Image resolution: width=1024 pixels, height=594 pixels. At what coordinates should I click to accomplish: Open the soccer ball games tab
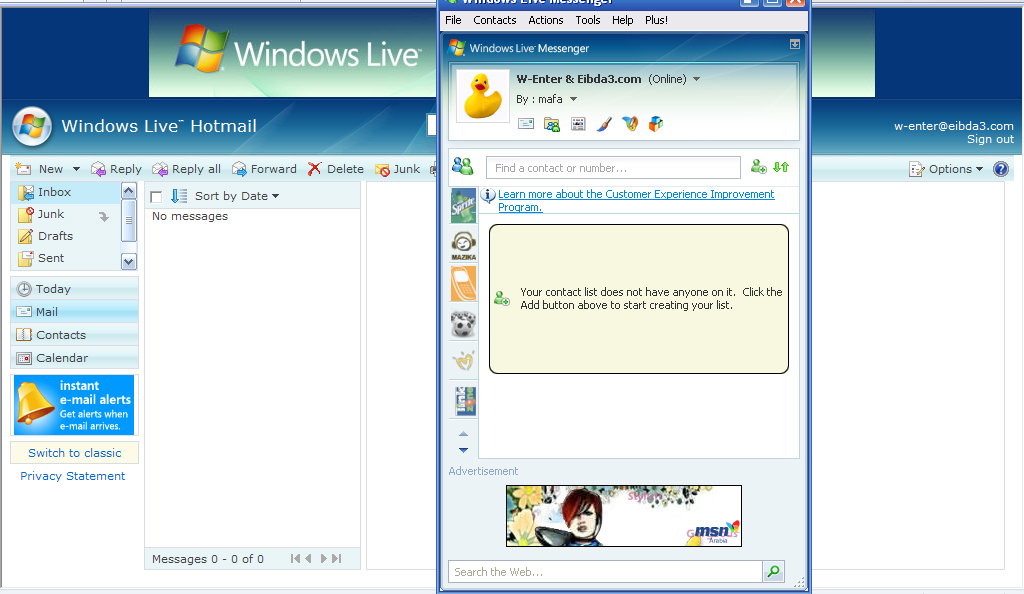[x=464, y=323]
